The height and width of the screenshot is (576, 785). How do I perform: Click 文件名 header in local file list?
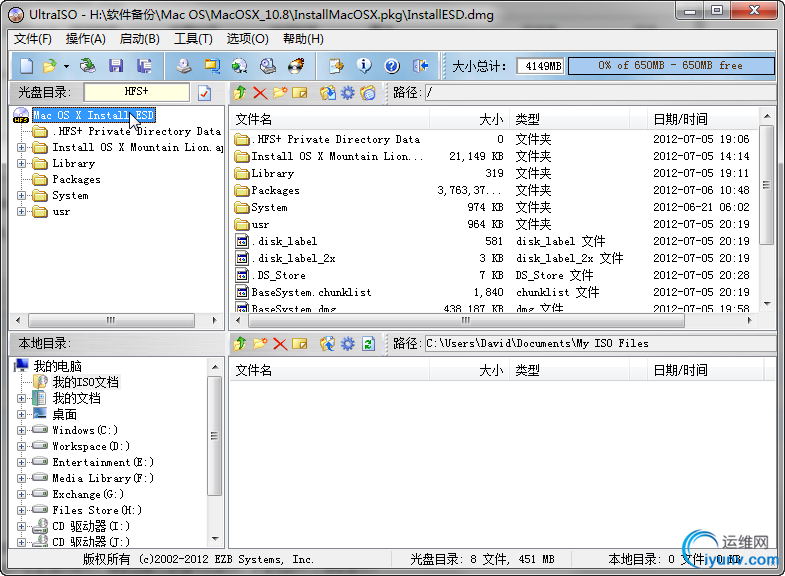(330, 370)
